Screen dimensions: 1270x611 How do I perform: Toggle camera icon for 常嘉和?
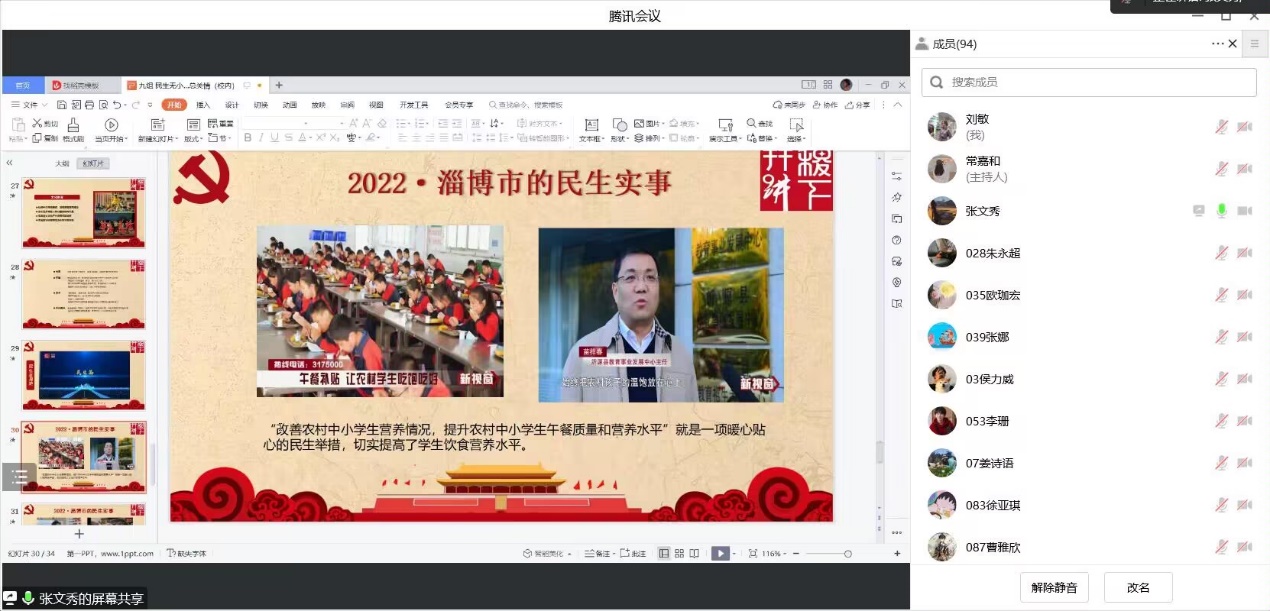1244,169
